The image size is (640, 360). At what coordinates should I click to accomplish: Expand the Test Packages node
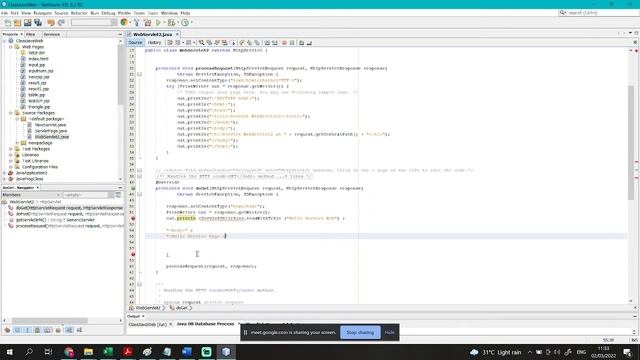tap(11, 149)
